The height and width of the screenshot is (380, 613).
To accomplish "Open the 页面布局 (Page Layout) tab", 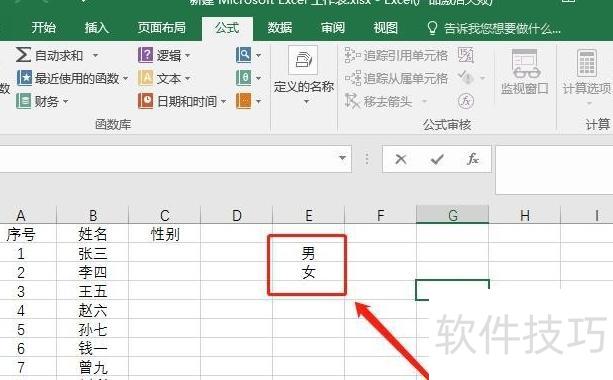I will click(161, 28).
